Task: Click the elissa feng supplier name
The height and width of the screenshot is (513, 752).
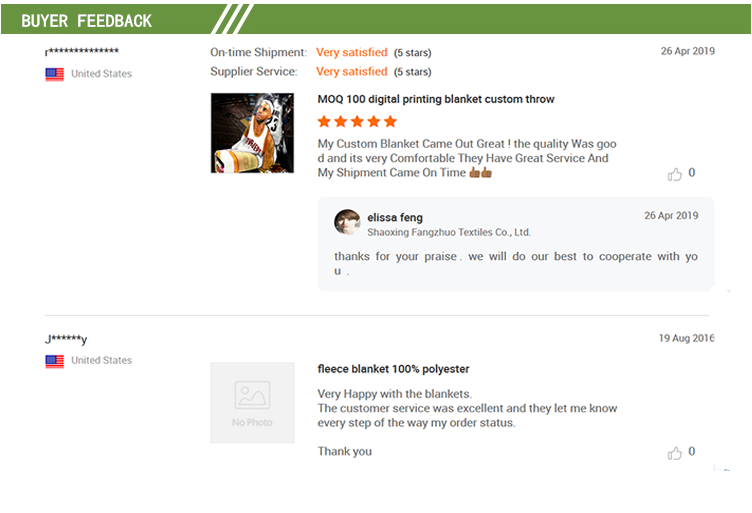Action: pos(395,218)
